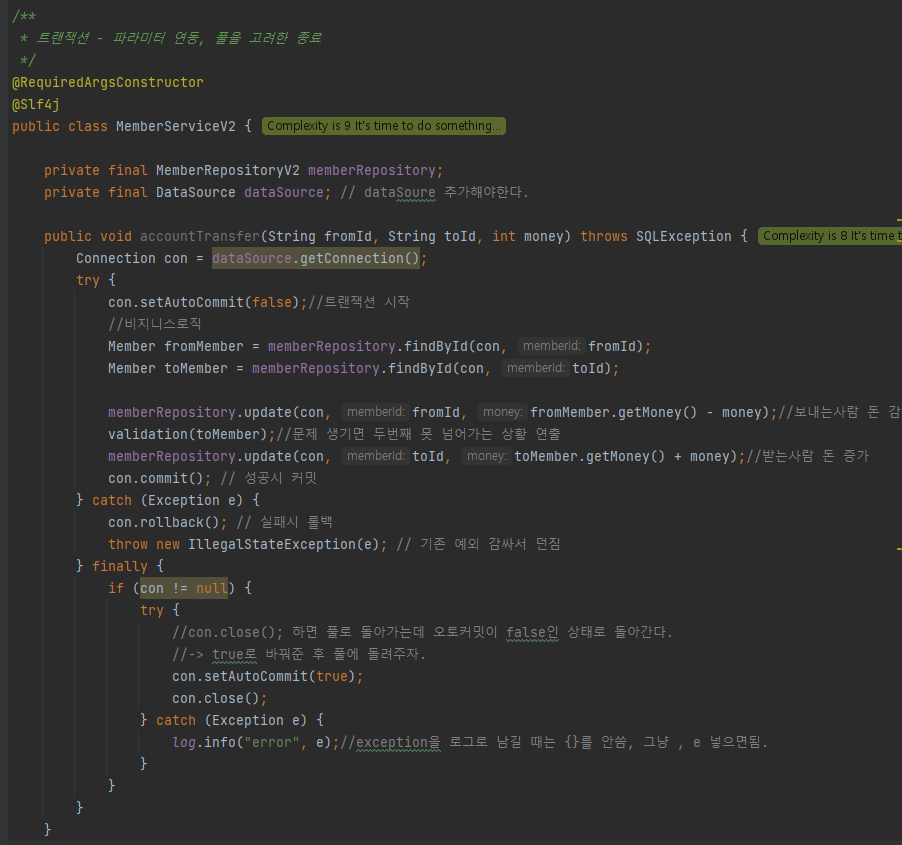The image size is (902, 845).
Task: Click the "error" string literal
Action: (272, 743)
